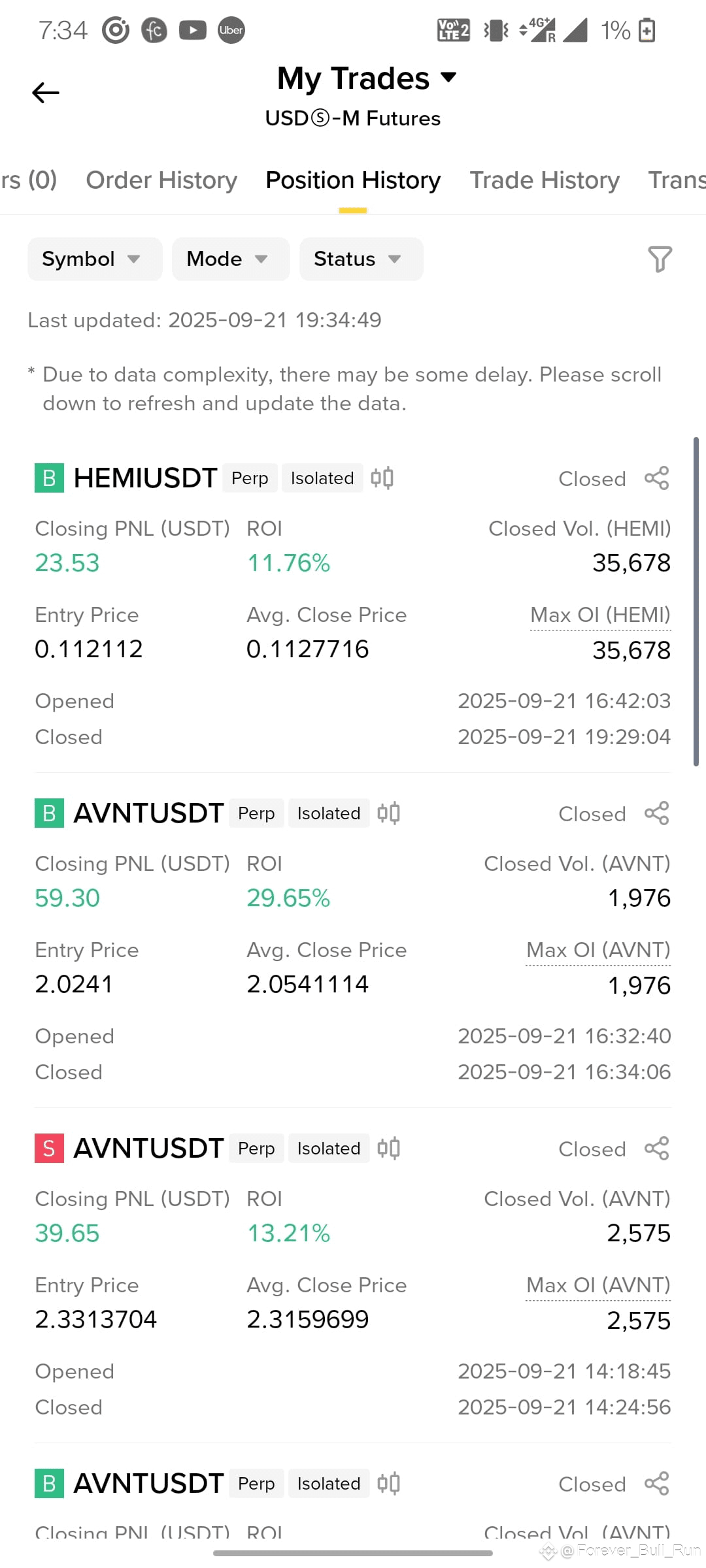Image resolution: width=706 pixels, height=1568 pixels.
Task: Switch to the Order History tab
Action: click(x=161, y=180)
